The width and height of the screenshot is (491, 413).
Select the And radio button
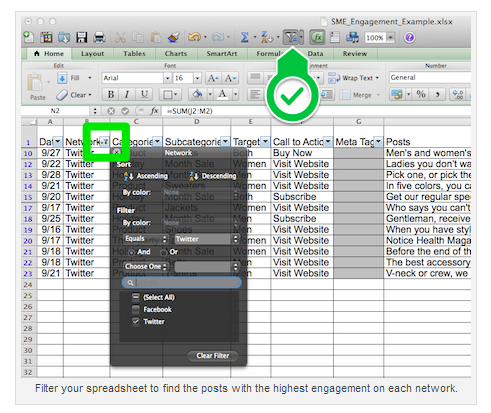(x=132, y=252)
